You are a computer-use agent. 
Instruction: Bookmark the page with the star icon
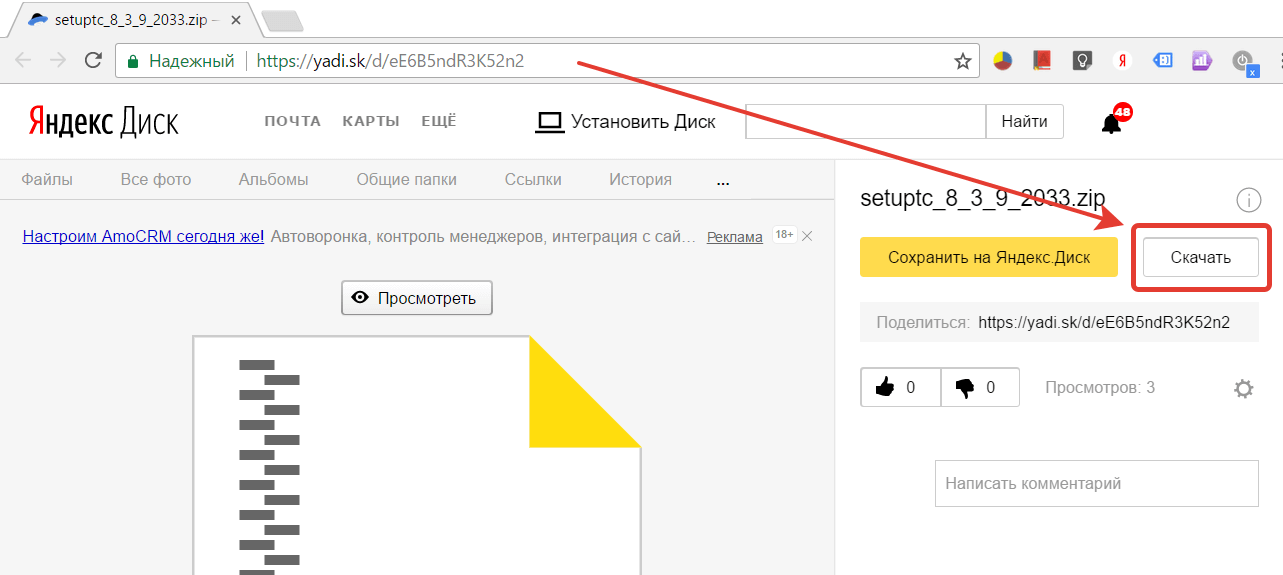[963, 61]
